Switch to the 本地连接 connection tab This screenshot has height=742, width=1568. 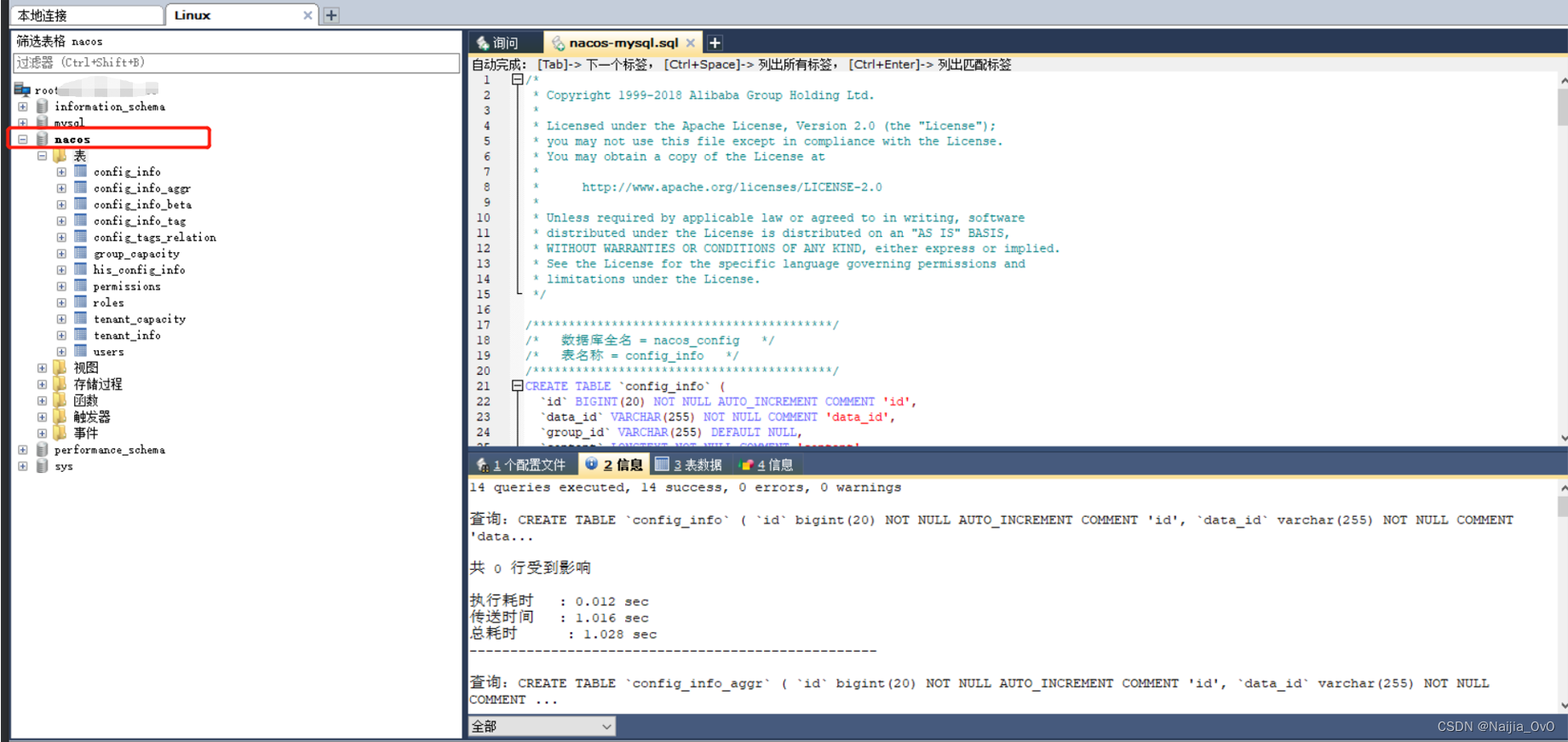(x=87, y=15)
